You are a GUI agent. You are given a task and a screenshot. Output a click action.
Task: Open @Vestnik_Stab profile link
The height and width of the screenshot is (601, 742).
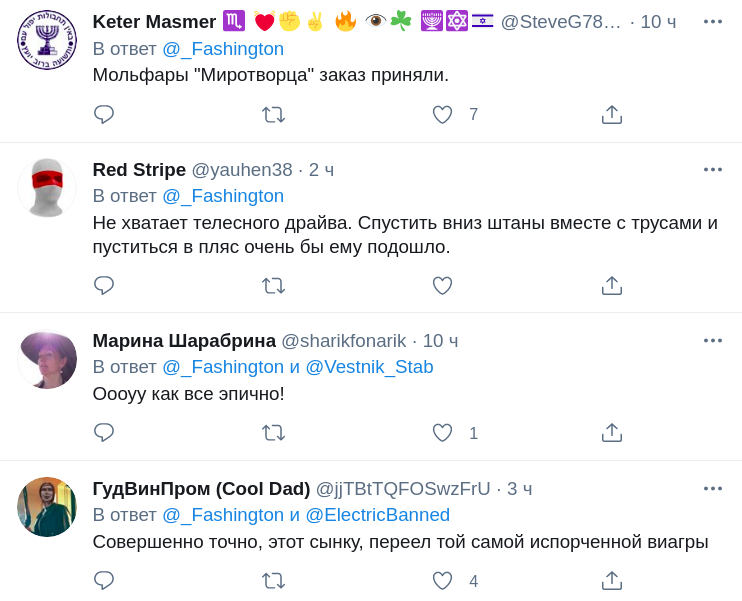click(369, 367)
